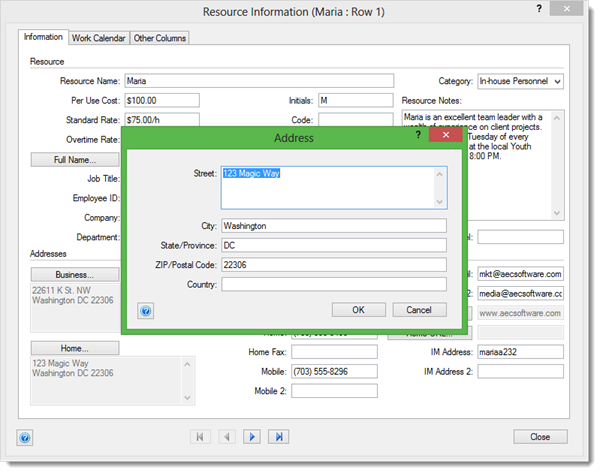This screenshot has width=600, height=473.
Task: Cancel the Address dialog
Action: [419, 310]
